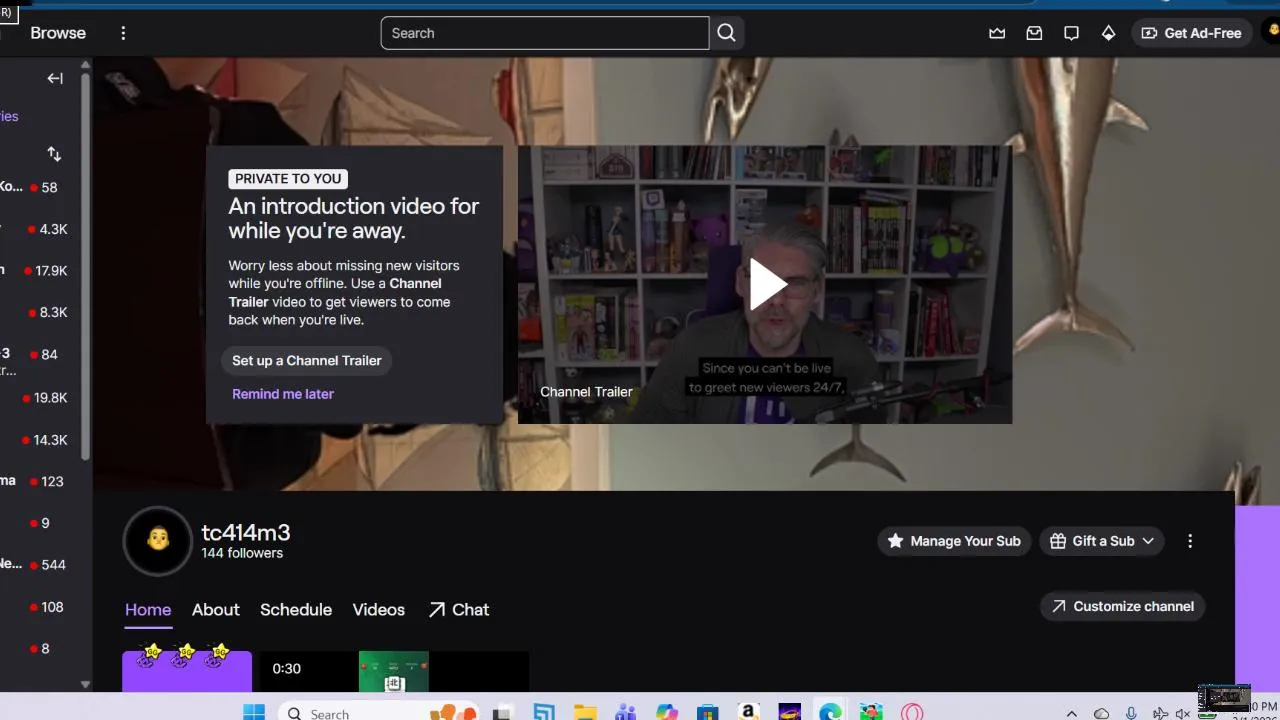Click the Get Ad-Free button
This screenshot has width=1280, height=720.
(x=1191, y=33)
